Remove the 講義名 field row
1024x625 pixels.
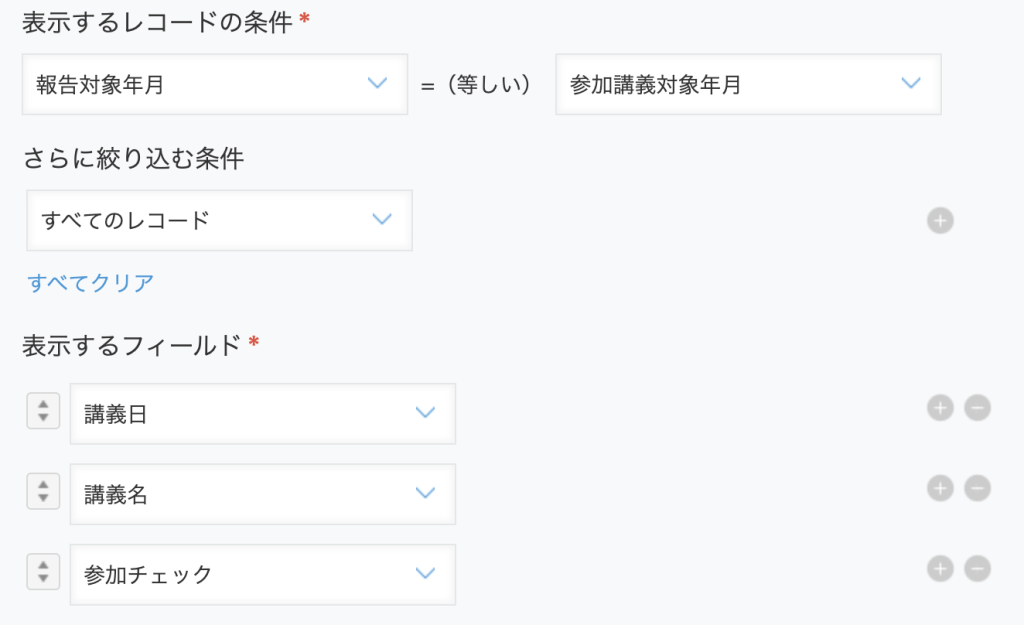point(977,488)
